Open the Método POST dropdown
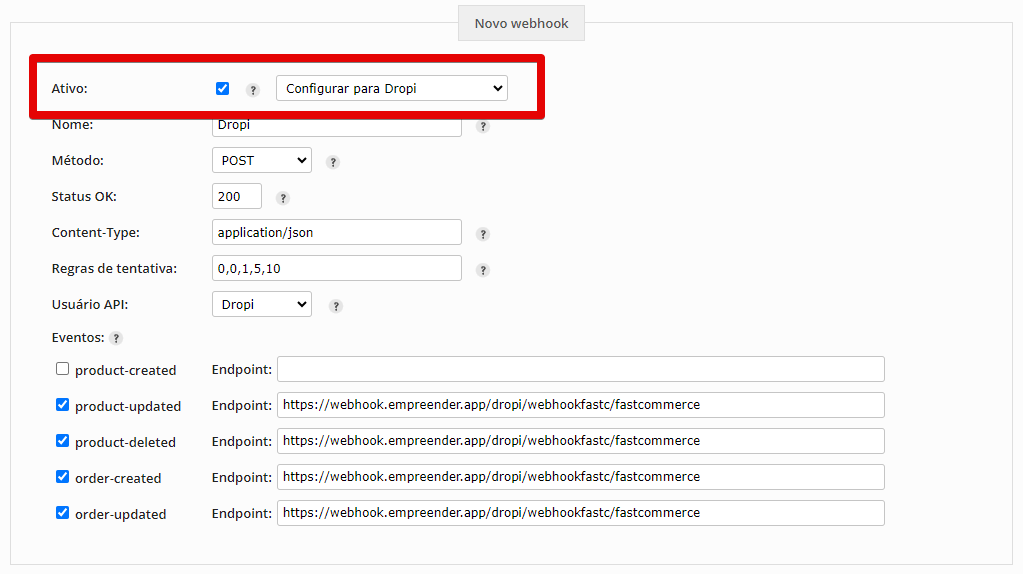 click(x=262, y=160)
